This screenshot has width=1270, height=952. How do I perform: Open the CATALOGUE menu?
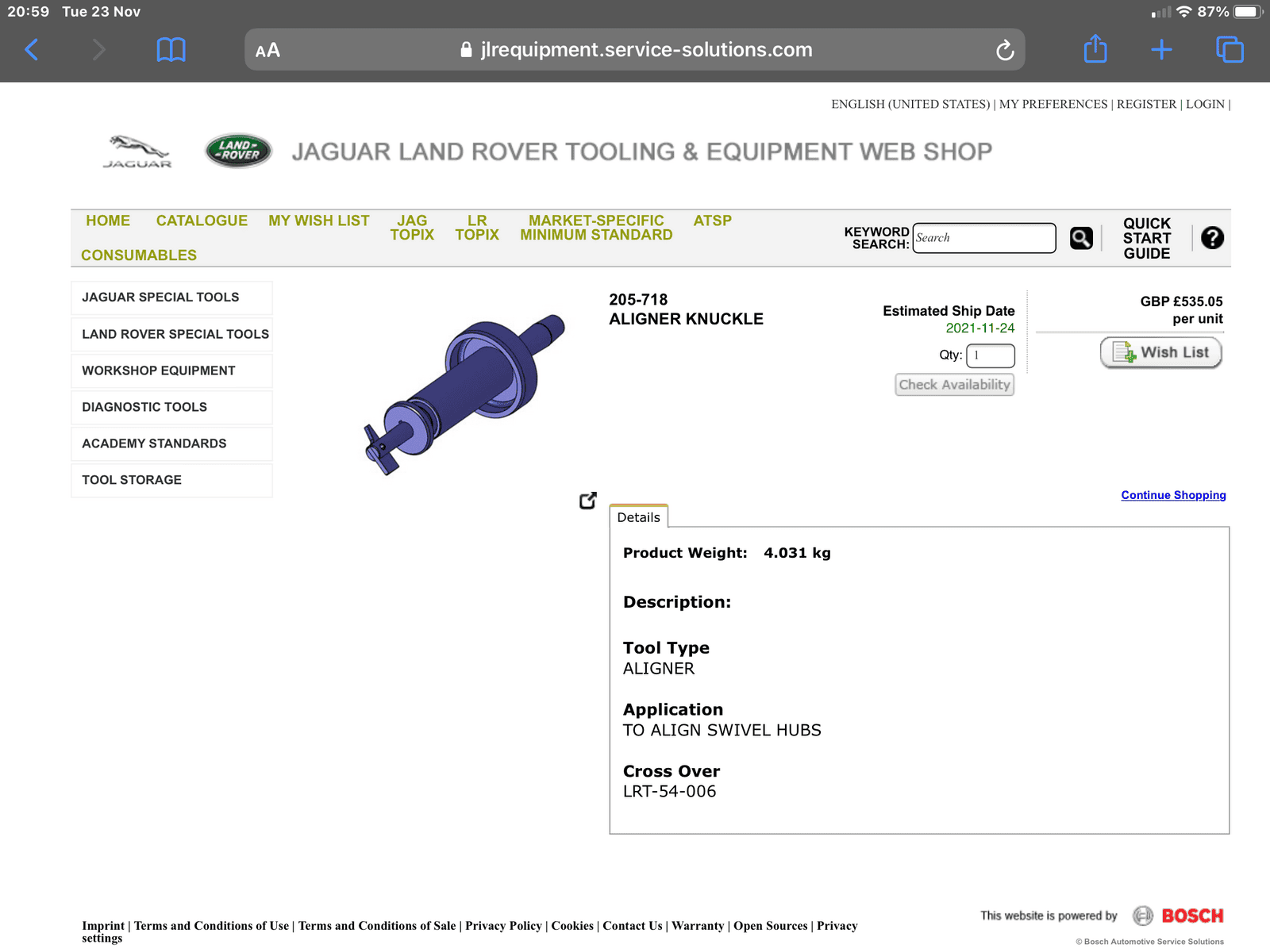pos(202,221)
